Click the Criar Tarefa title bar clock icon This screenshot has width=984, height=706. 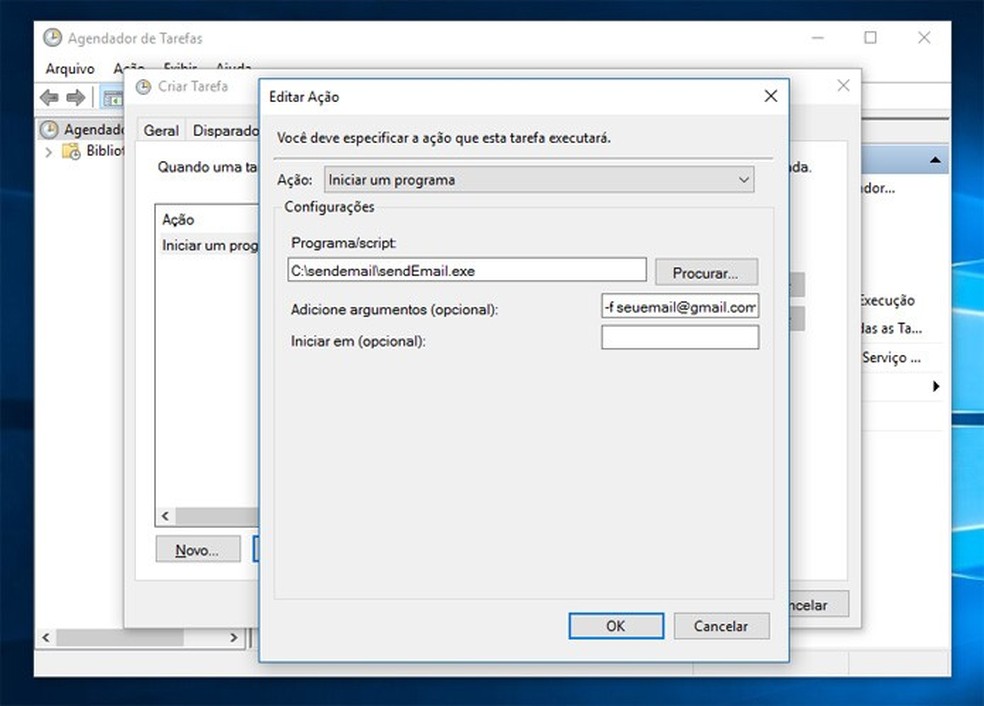(144, 87)
